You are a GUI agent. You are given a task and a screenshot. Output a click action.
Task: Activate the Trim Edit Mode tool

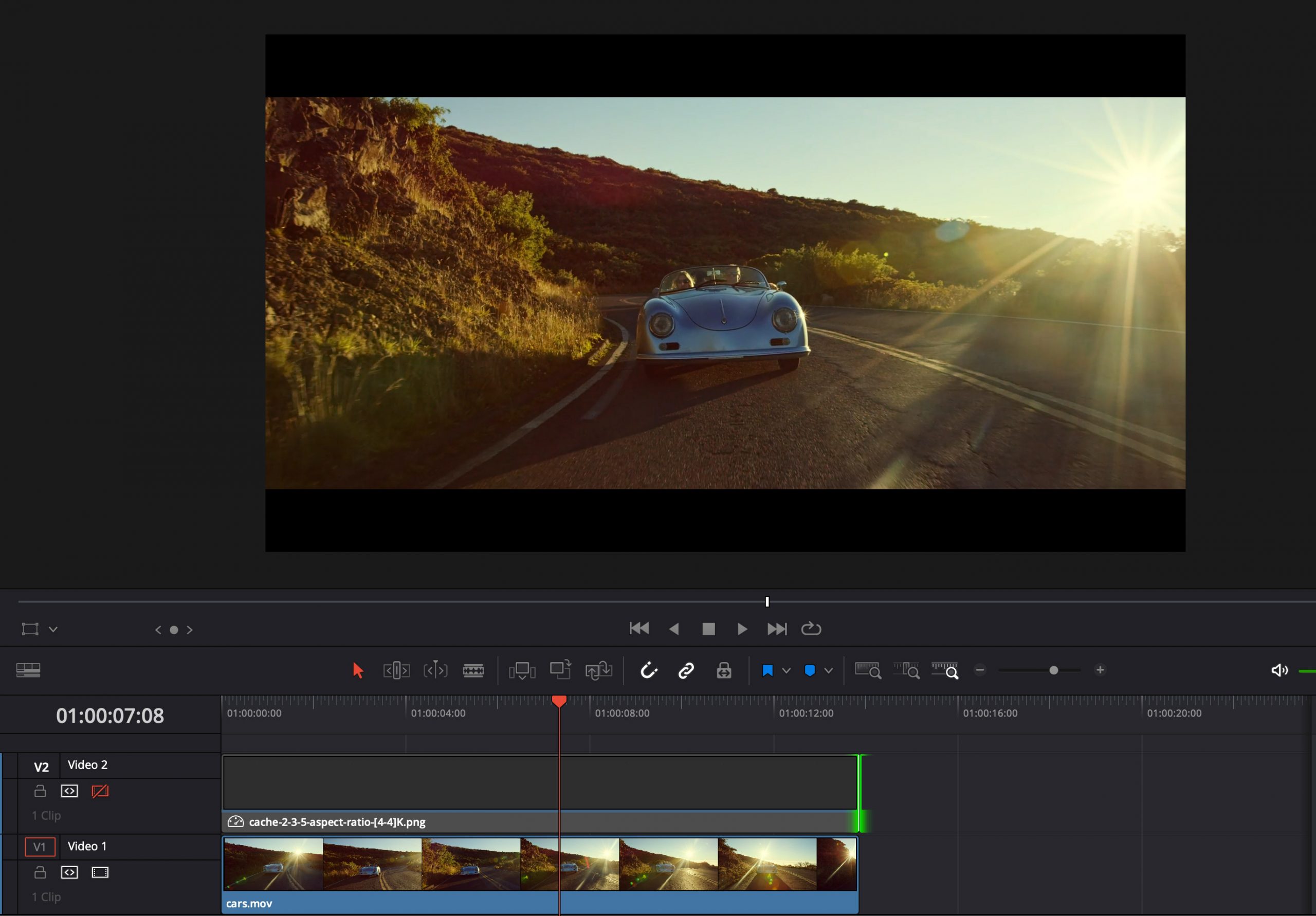[396, 670]
